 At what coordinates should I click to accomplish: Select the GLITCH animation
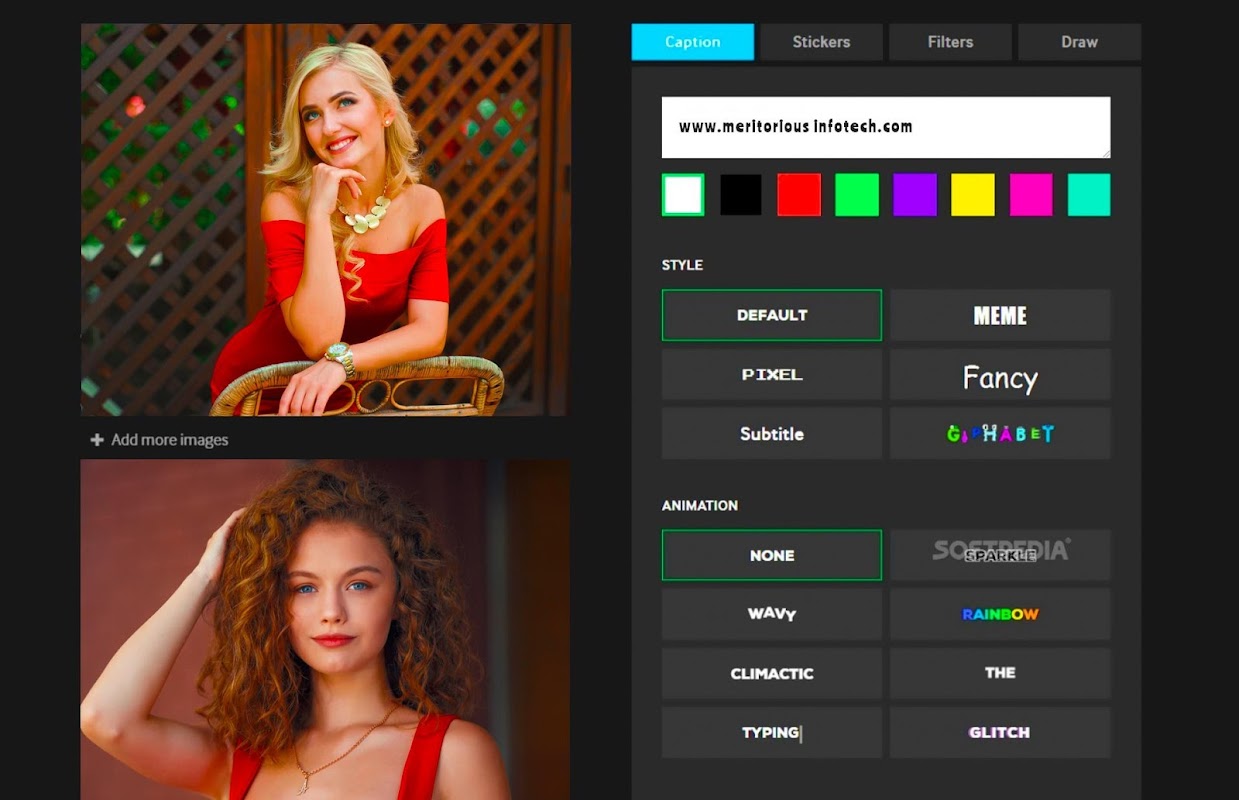tap(1000, 732)
